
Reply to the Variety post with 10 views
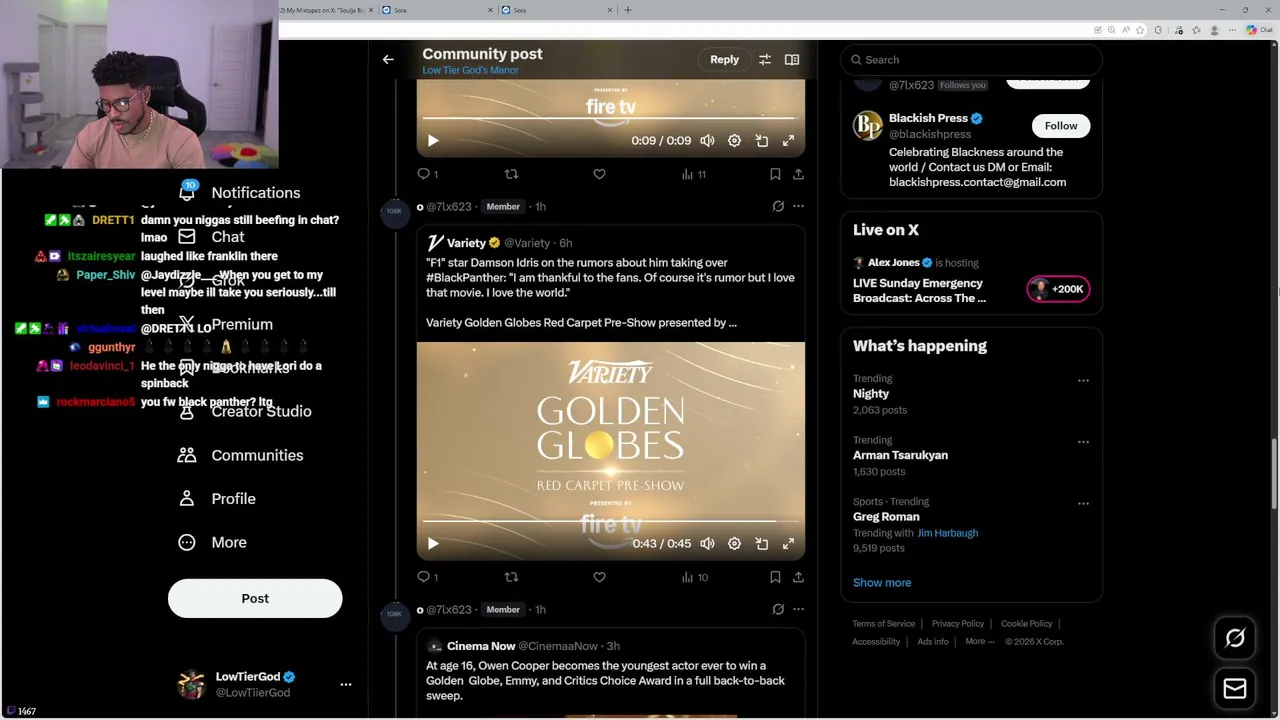[427, 577]
